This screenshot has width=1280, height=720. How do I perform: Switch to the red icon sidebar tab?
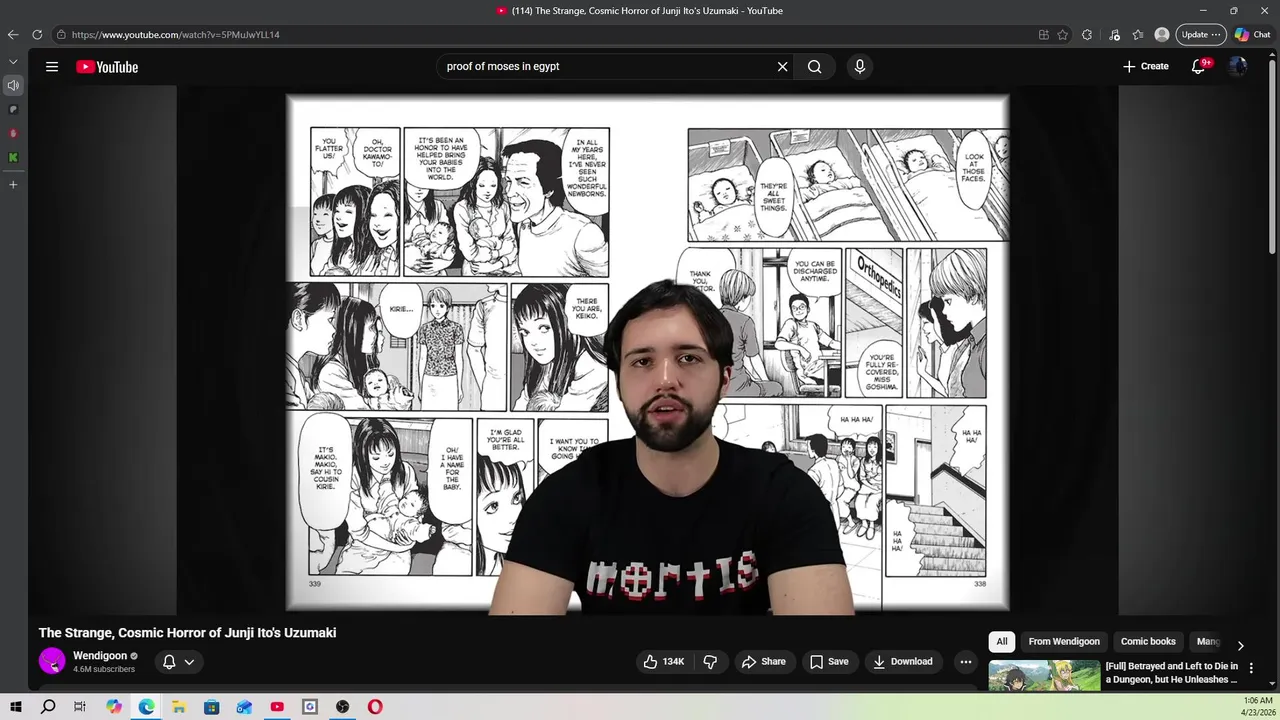pos(13,133)
